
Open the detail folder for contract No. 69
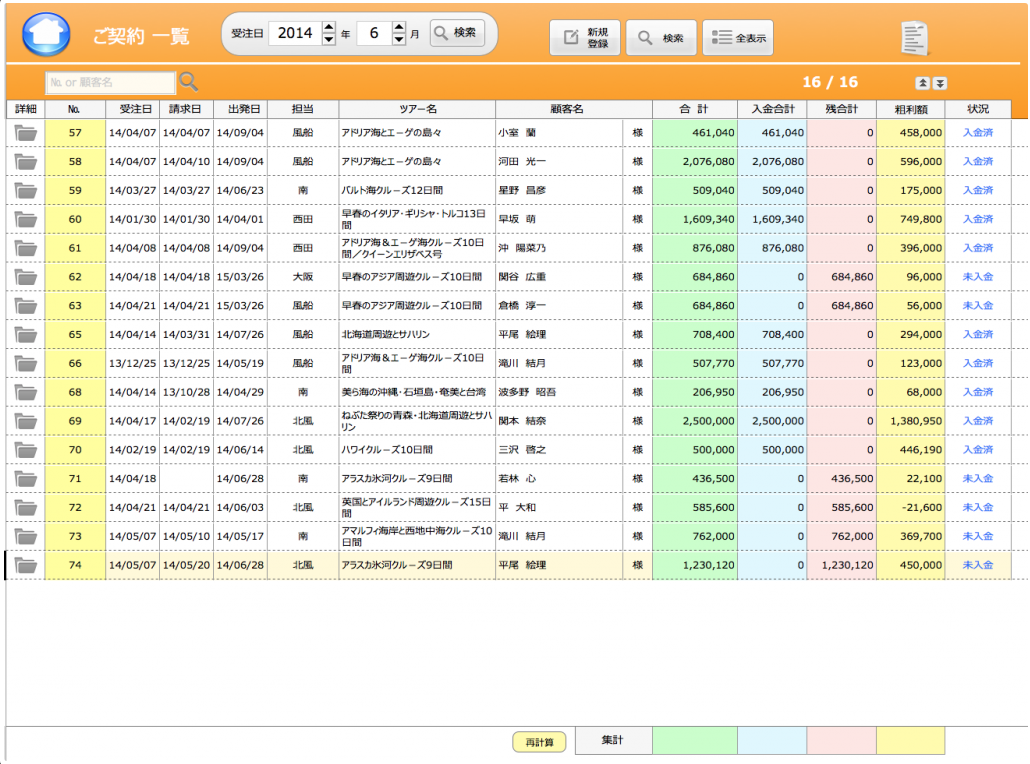click(x=25, y=421)
